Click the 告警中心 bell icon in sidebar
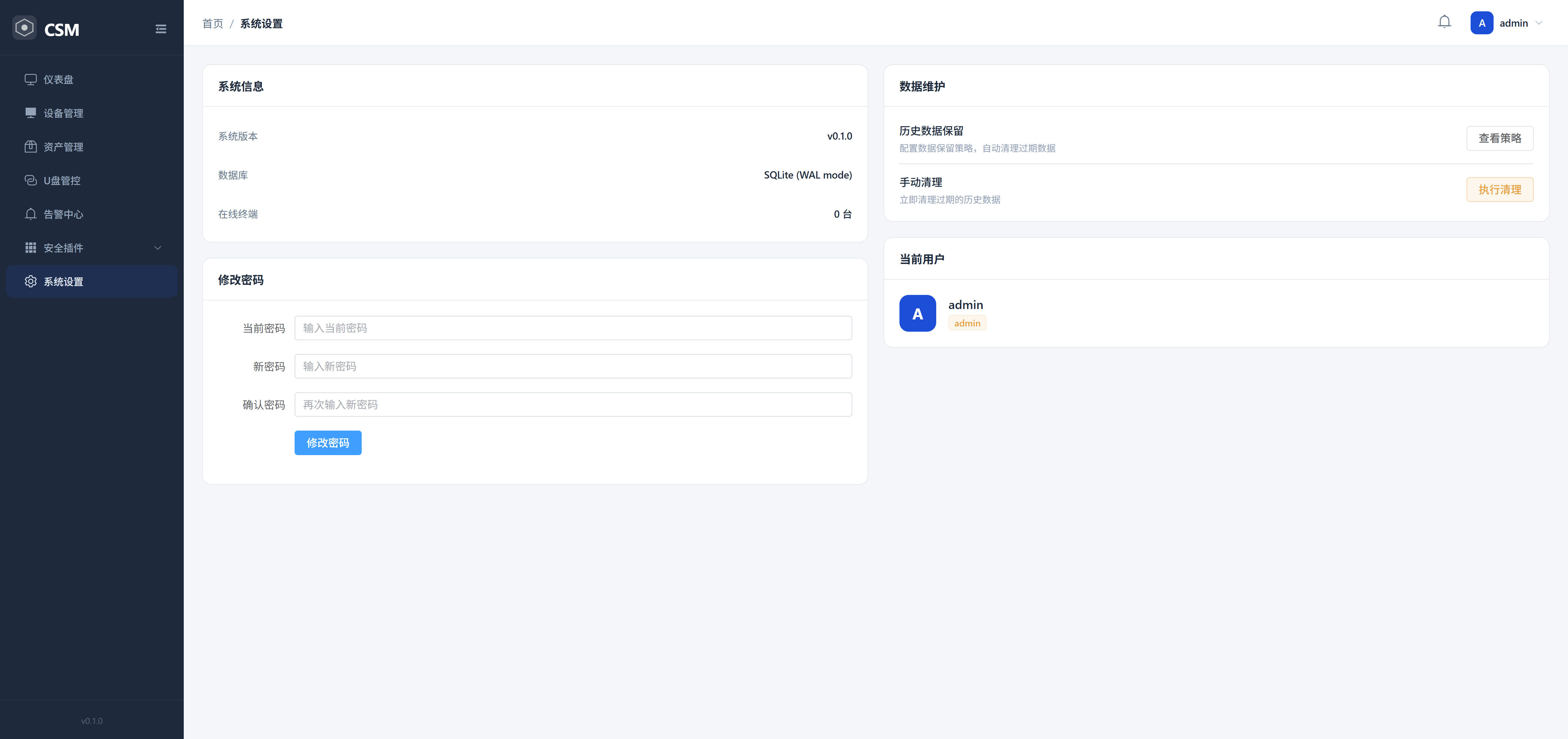Screen dimensions: 1568x739 pyautogui.click(x=30, y=214)
